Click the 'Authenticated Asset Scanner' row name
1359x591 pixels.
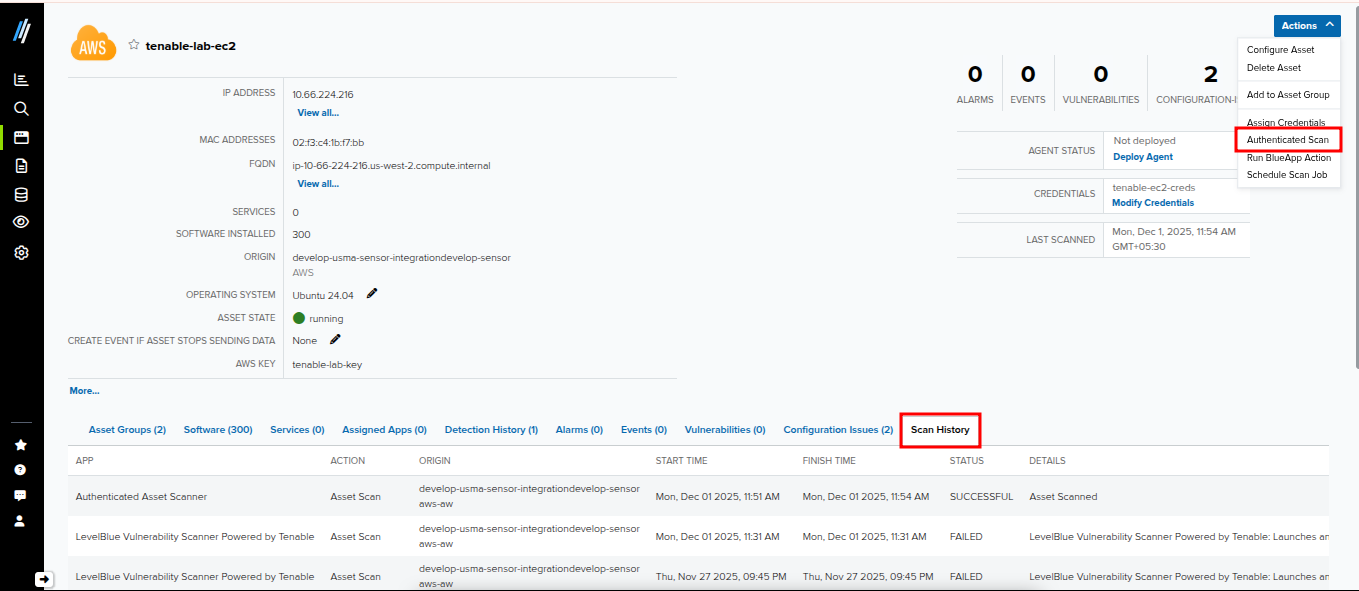click(x=141, y=497)
